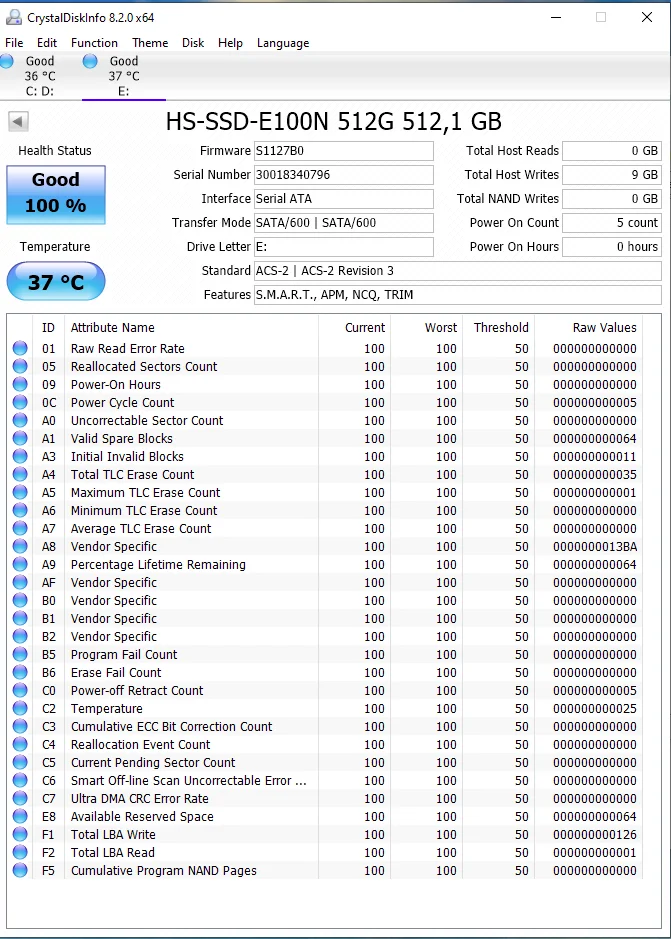Click the status icon for Current Pending Sector Count
This screenshot has width=671, height=939.
[20, 762]
